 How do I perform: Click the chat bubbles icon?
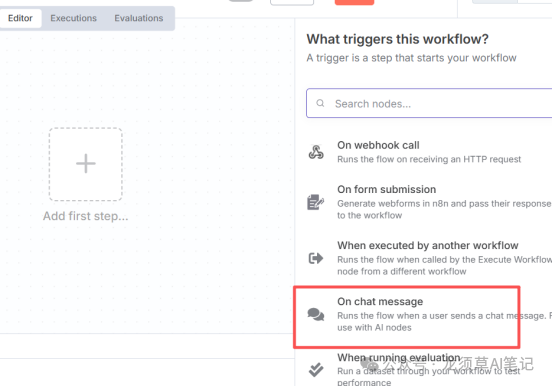(316, 314)
